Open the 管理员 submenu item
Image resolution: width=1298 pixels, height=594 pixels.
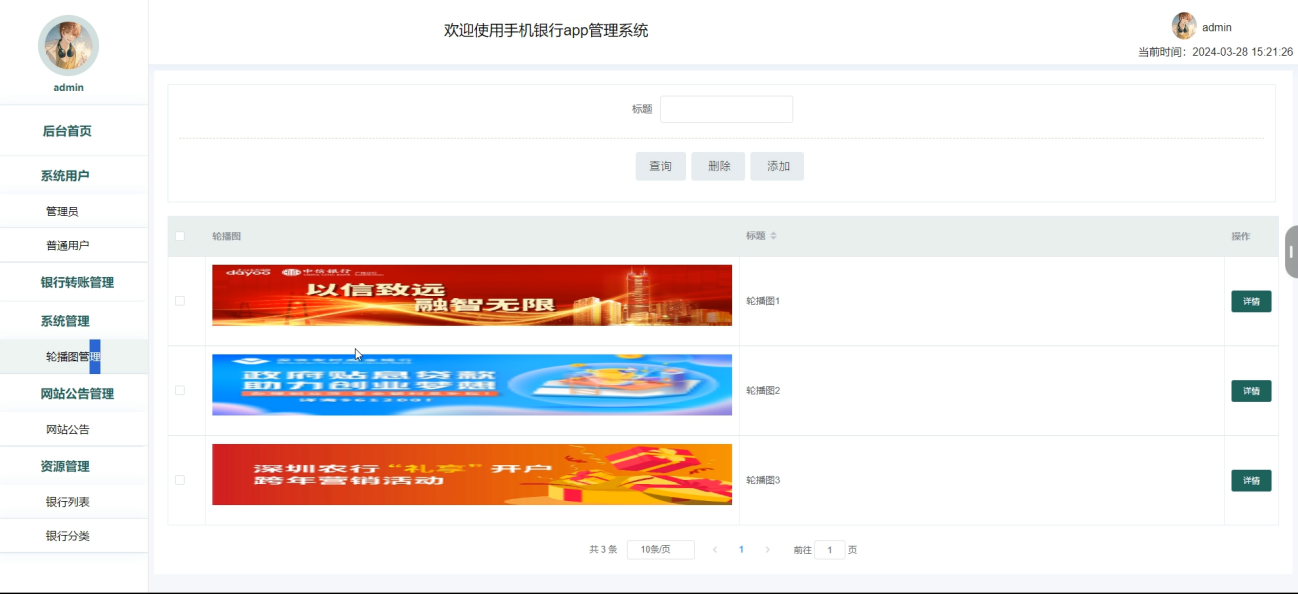(x=74, y=211)
